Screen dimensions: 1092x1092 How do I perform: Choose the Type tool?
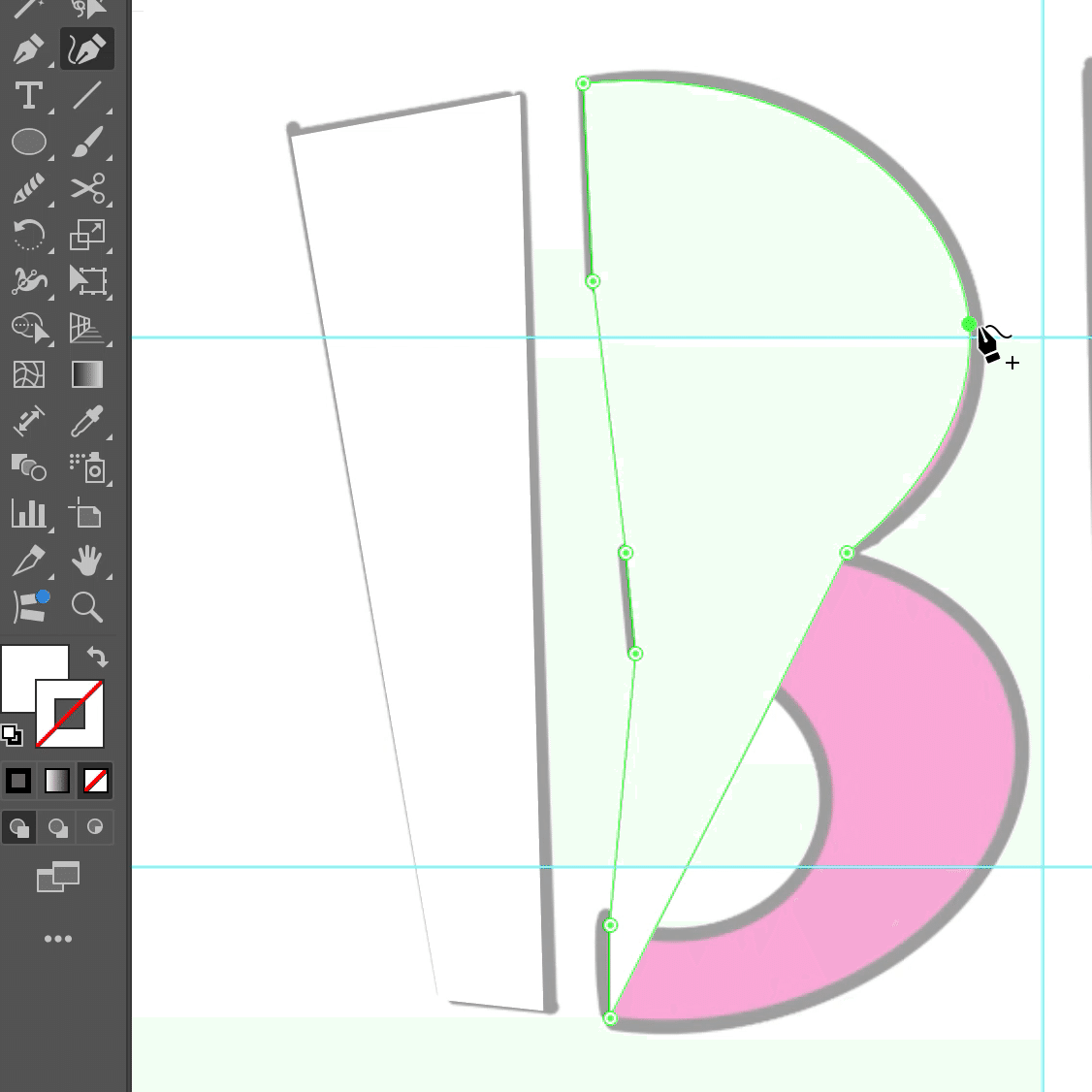29,95
